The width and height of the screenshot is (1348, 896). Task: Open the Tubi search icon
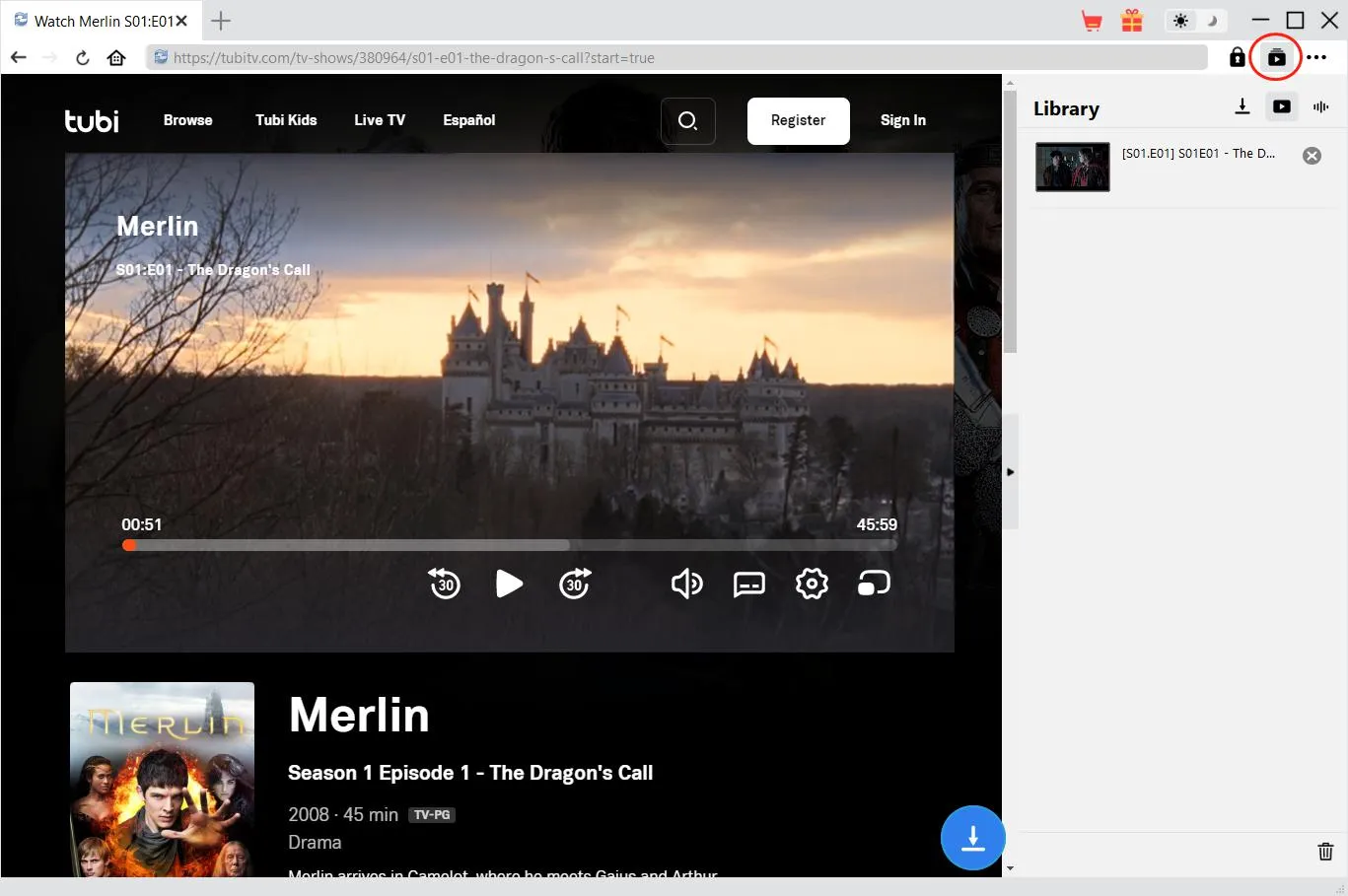[x=687, y=120]
